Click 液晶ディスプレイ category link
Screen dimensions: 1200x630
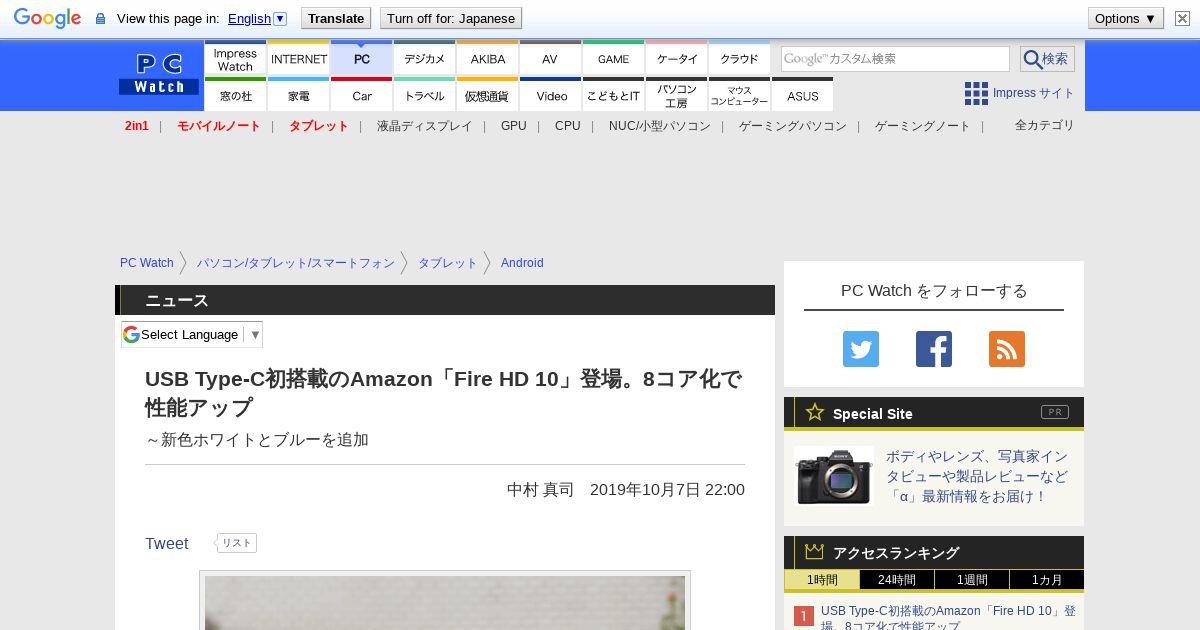tap(425, 126)
